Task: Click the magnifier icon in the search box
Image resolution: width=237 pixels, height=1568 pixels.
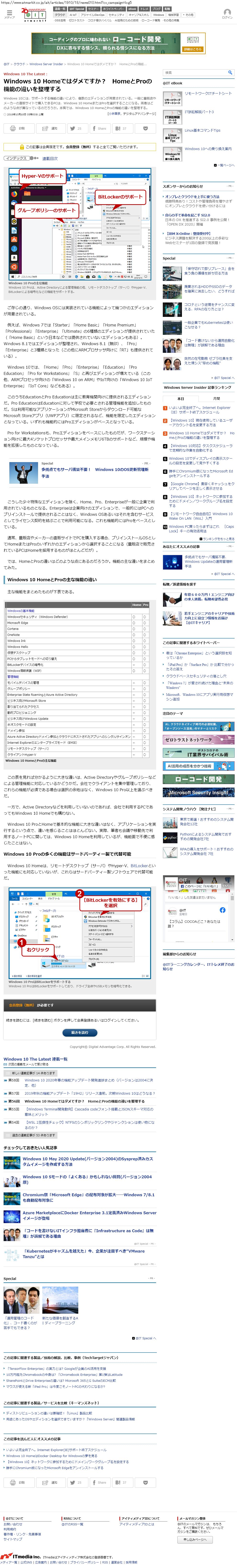Action: (230, 72)
